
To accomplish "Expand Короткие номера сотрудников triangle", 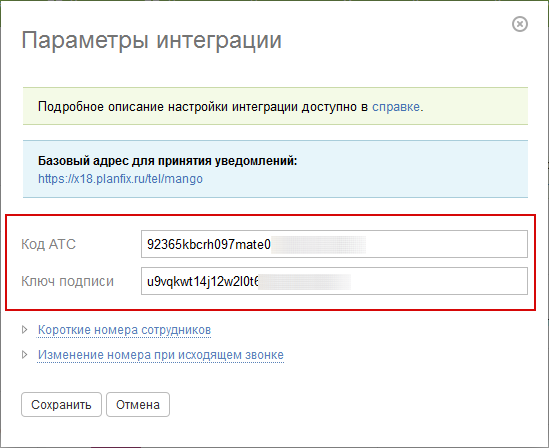I will 25,329.
